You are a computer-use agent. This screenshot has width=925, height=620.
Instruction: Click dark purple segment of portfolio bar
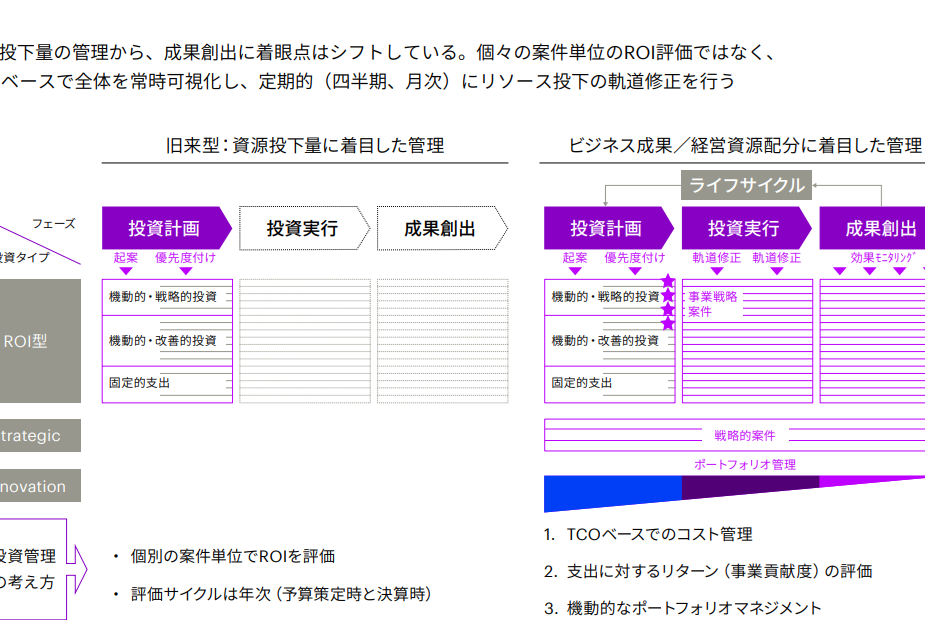(x=750, y=485)
